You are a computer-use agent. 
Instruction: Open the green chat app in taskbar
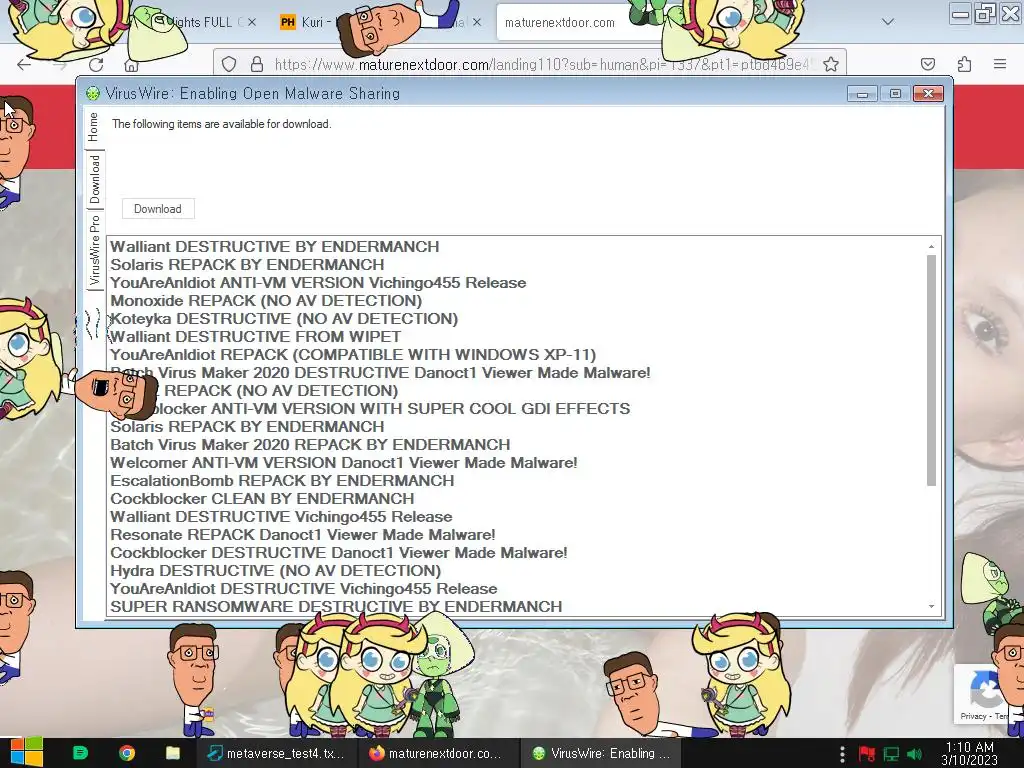pos(80,753)
